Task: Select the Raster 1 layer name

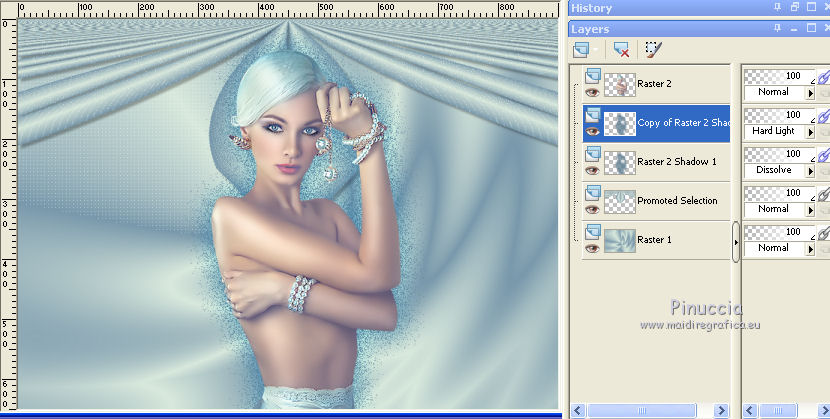Action: [x=654, y=240]
